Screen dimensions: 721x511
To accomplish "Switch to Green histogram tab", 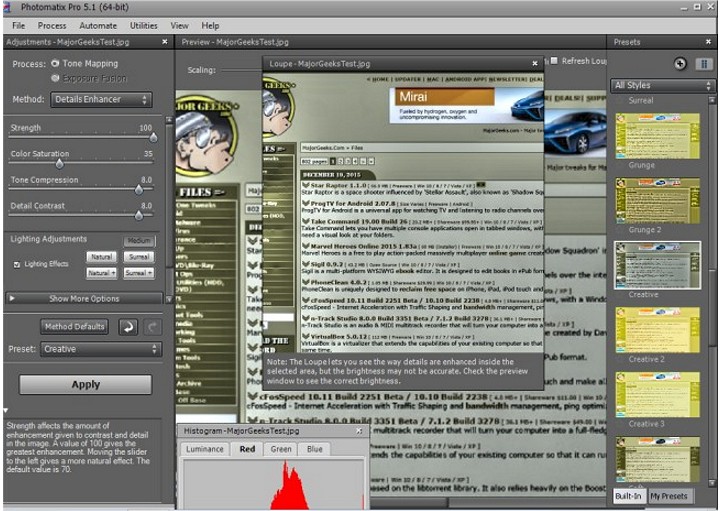I will tap(280, 449).
